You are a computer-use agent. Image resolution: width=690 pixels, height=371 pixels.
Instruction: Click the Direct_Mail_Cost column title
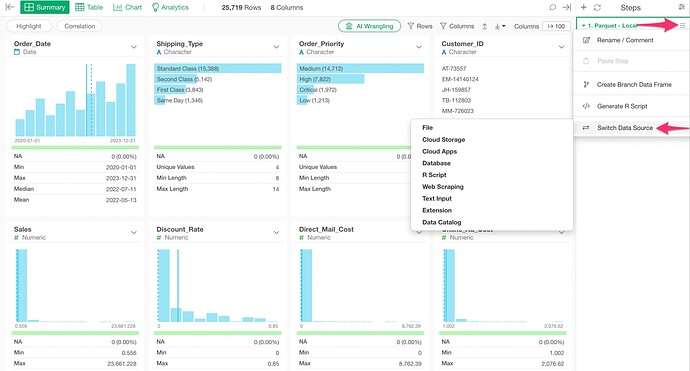[x=326, y=229]
